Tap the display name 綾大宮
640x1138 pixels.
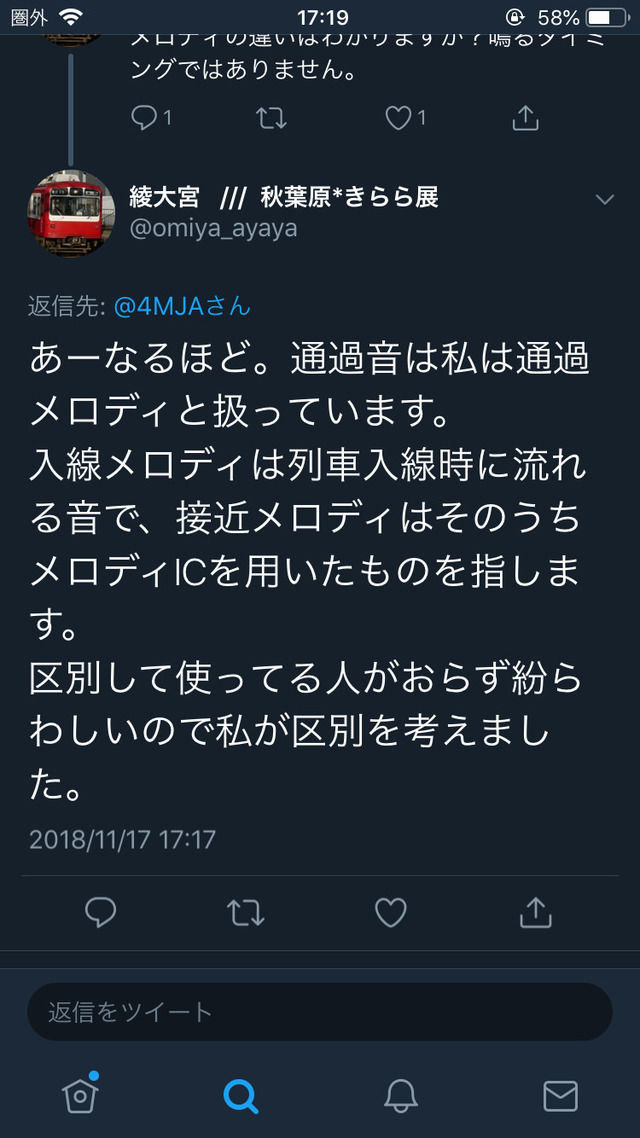[164, 197]
